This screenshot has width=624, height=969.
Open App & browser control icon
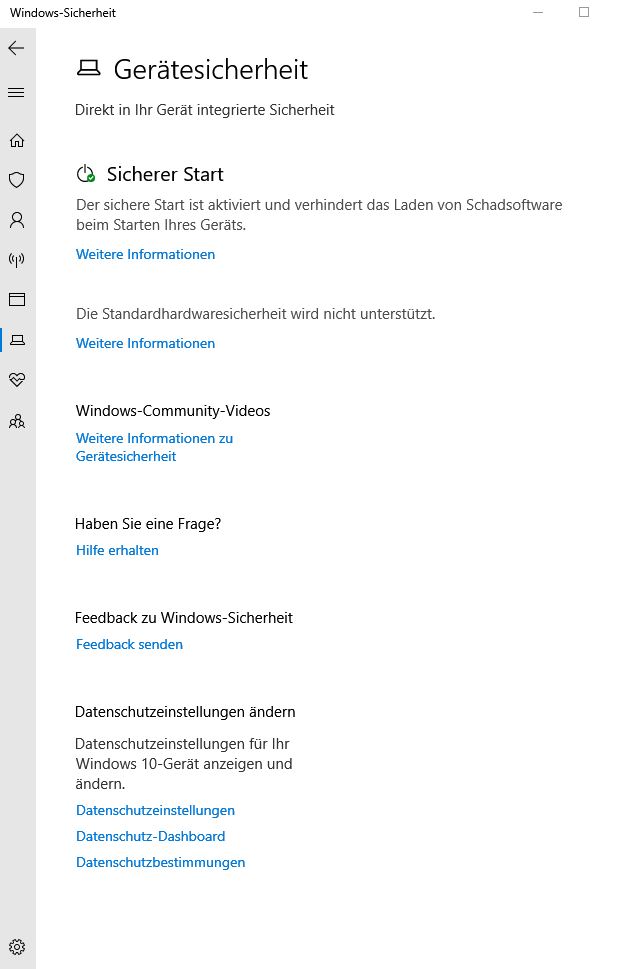17,300
